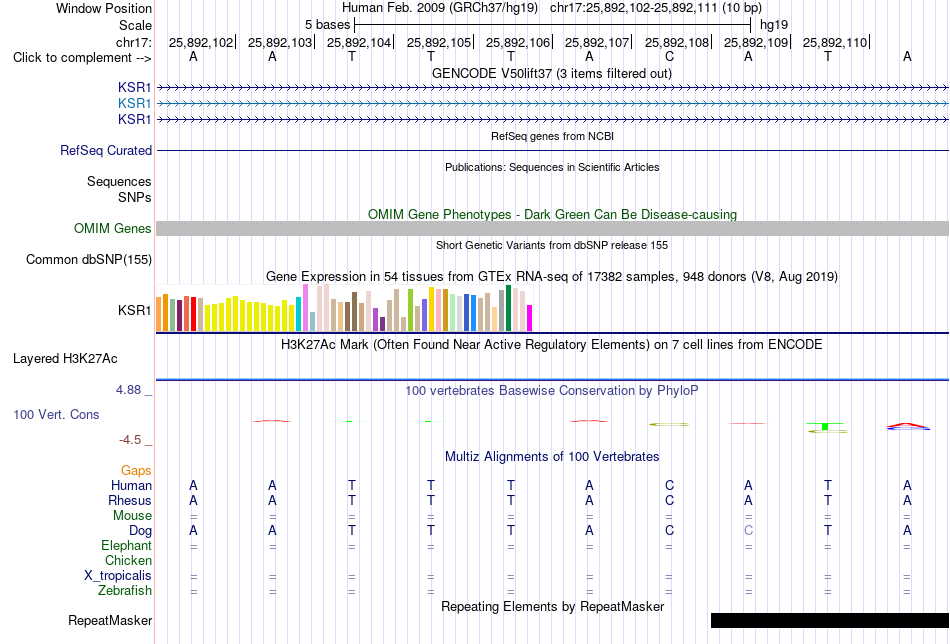Click the Dog alignment row label
The image size is (950, 644).
point(141,531)
